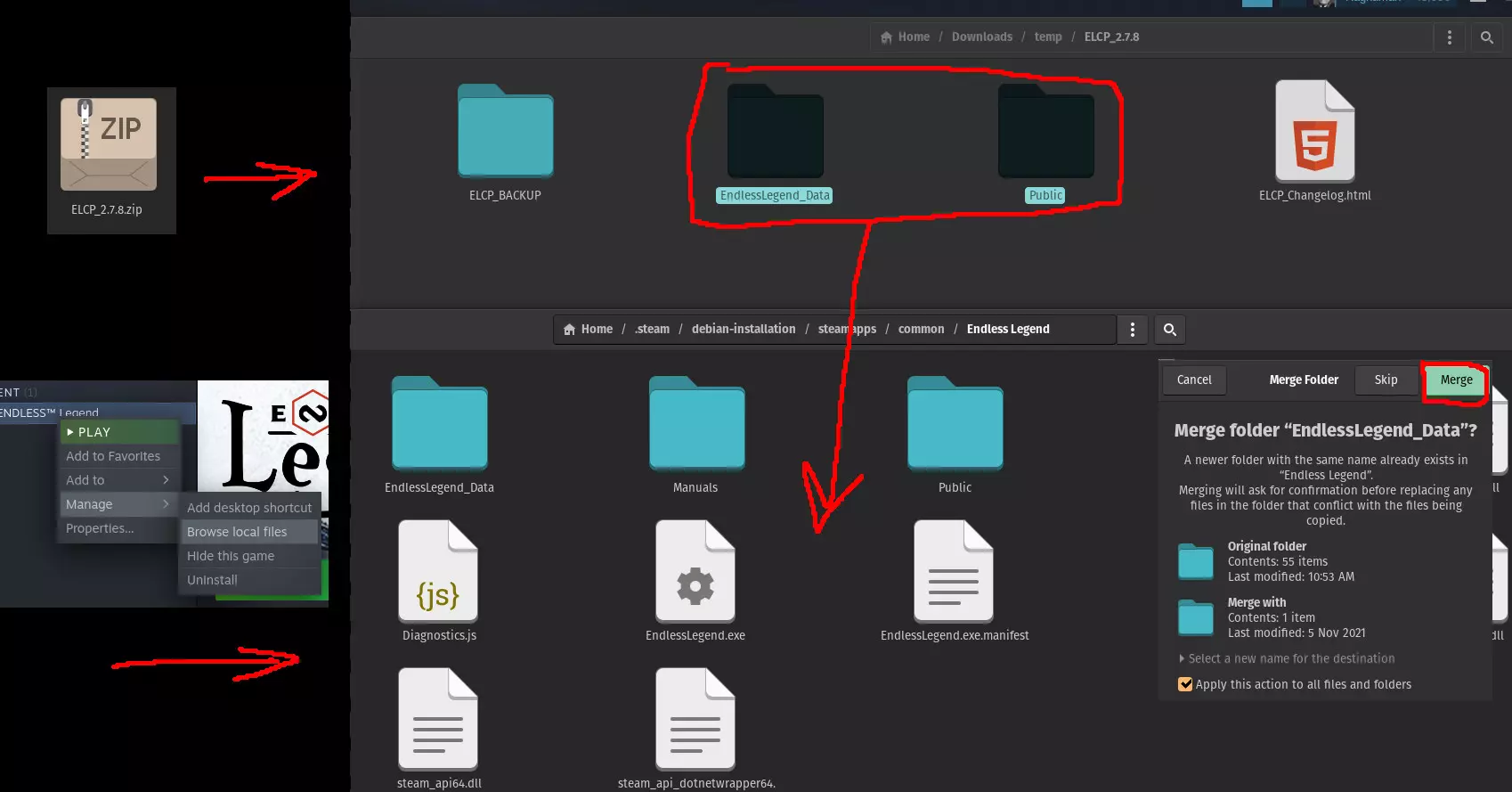Click the Diagnostics.js file name label
The image size is (1512, 792).
440,636
